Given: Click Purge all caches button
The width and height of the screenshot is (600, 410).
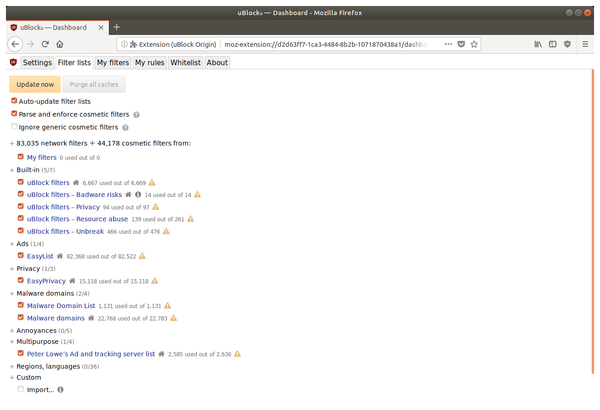Looking at the screenshot, I should [94, 84].
